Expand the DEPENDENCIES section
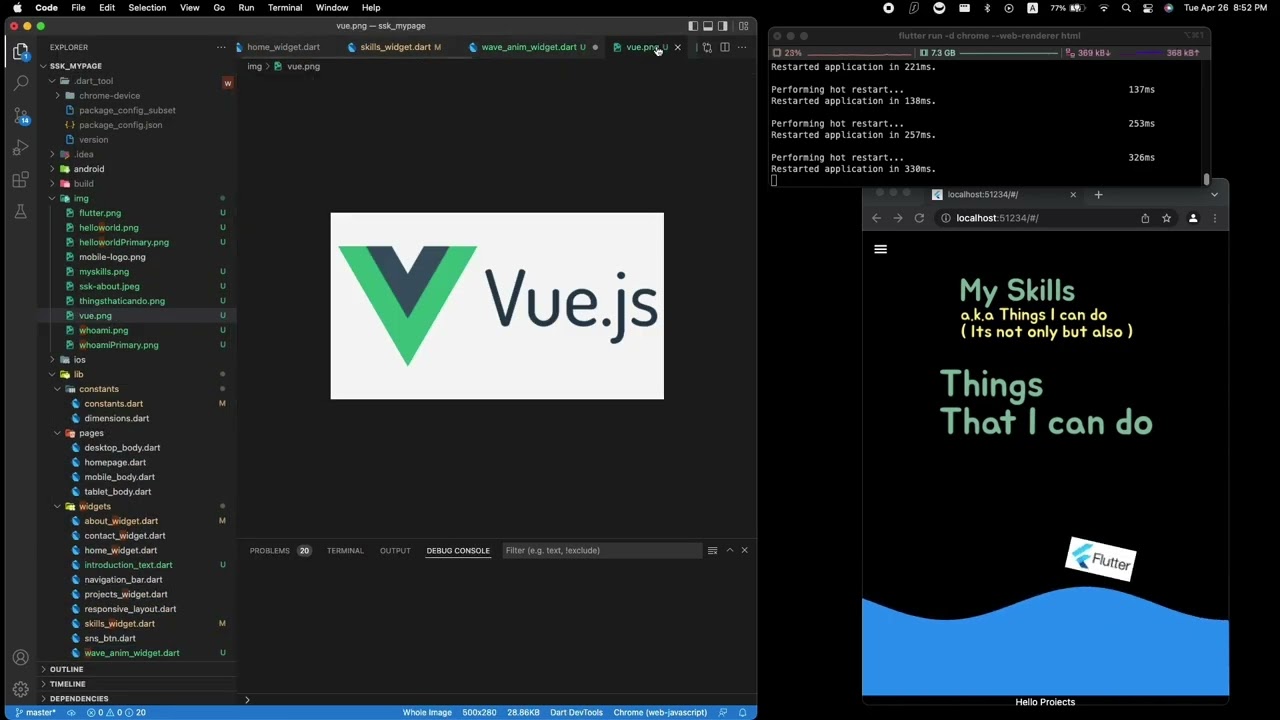The width and height of the screenshot is (1280, 720). [78, 698]
